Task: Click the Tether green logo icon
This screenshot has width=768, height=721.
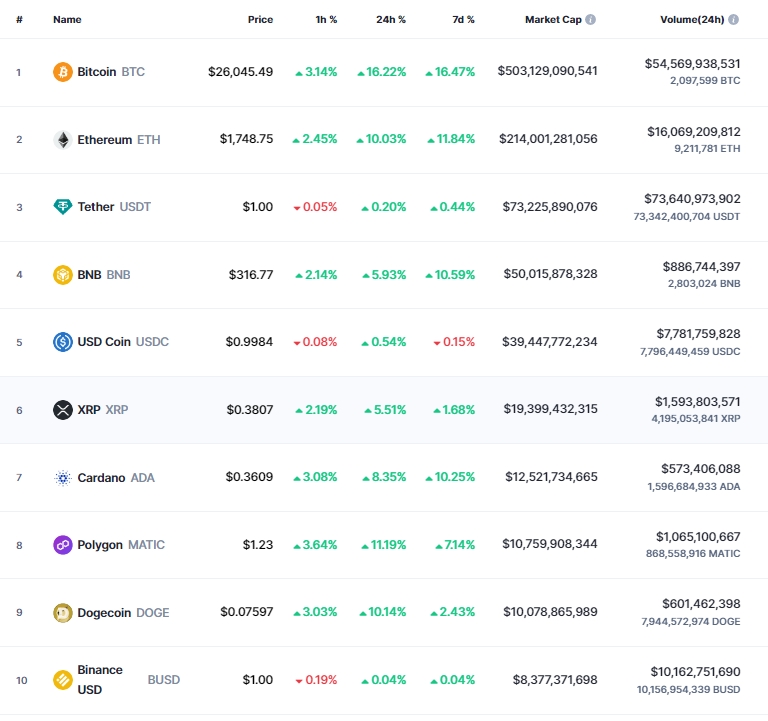Action: coord(63,207)
